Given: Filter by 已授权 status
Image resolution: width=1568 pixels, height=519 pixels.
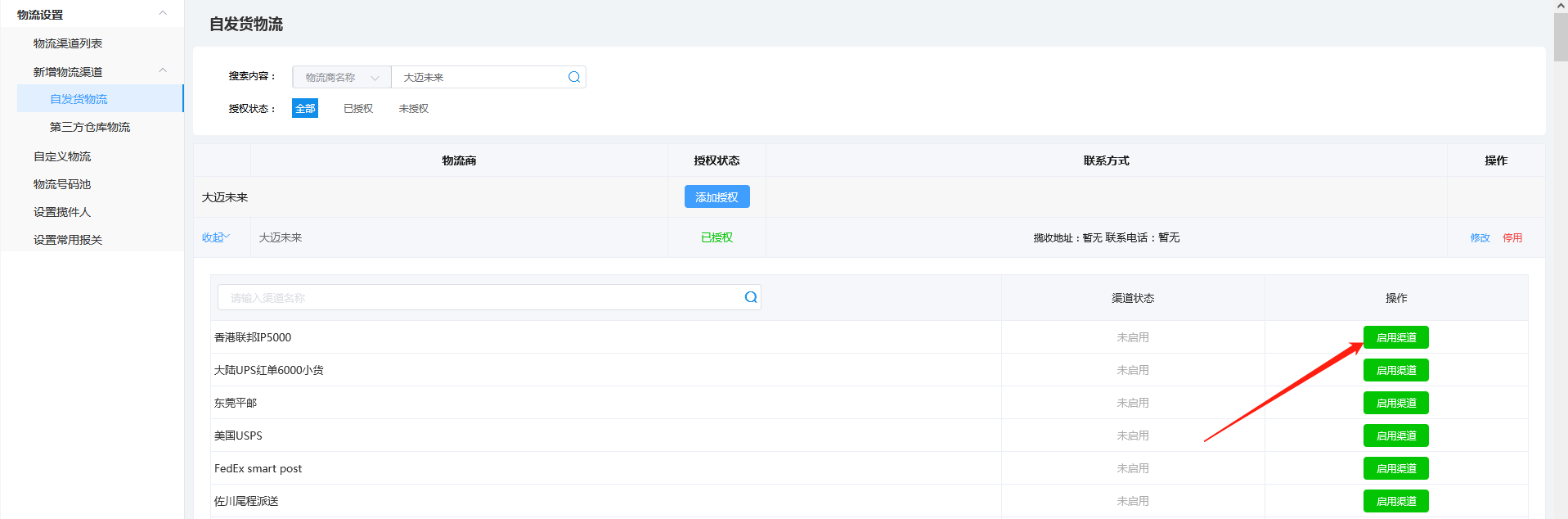Looking at the screenshot, I should (x=358, y=108).
